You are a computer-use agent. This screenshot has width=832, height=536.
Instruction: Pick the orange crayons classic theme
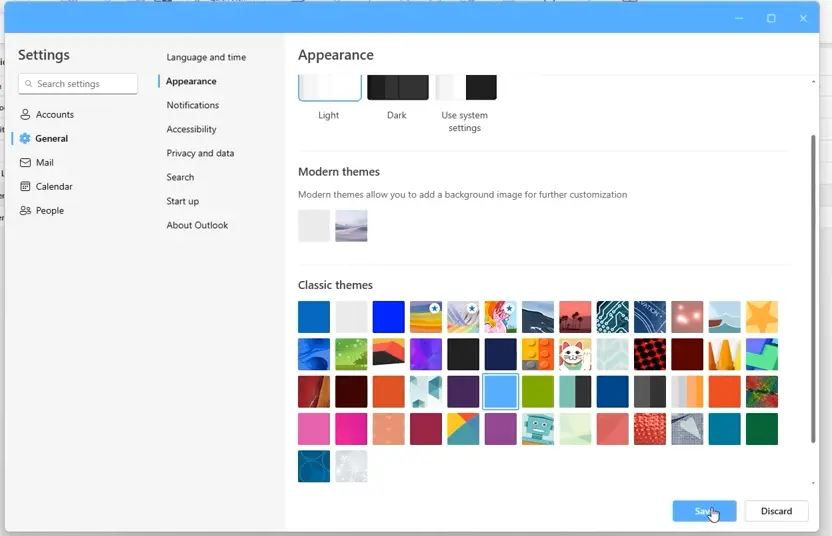(x=724, y=354)
